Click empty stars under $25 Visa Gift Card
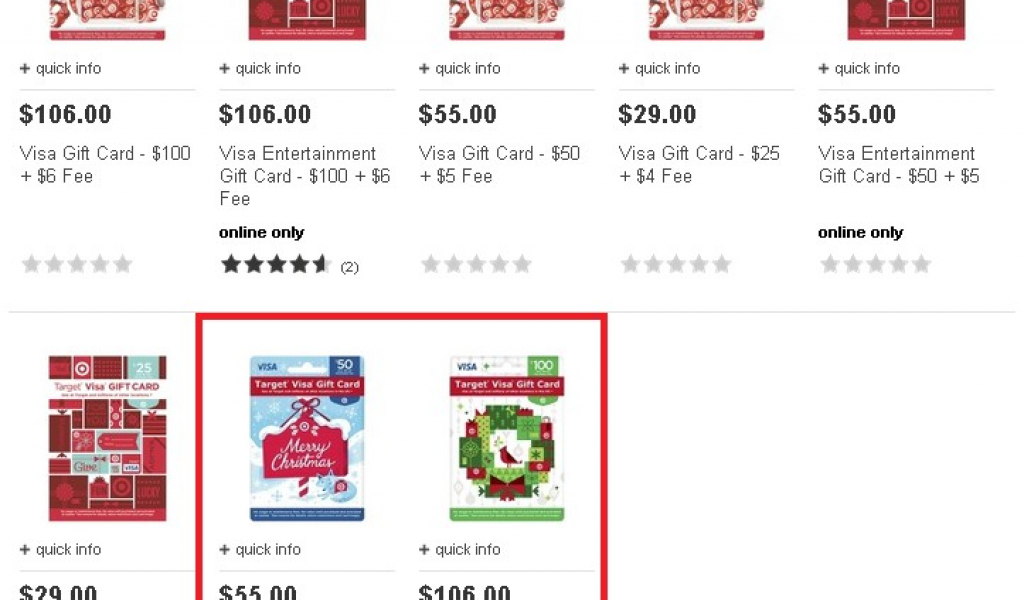Image resolution: width=1024 pixels, height=600 pixels. pos(676,264)
